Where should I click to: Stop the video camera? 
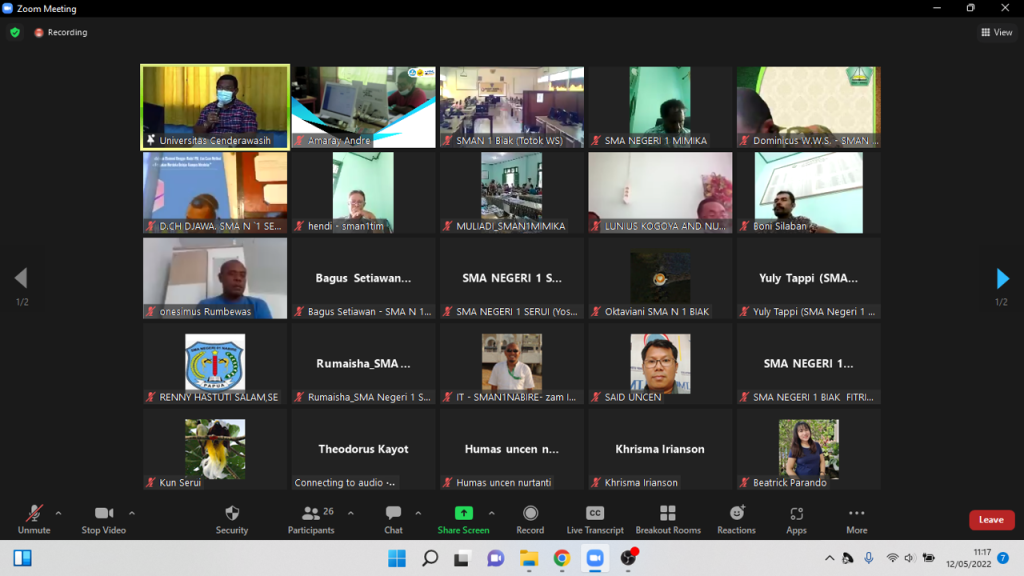click(x=104, y=519)
